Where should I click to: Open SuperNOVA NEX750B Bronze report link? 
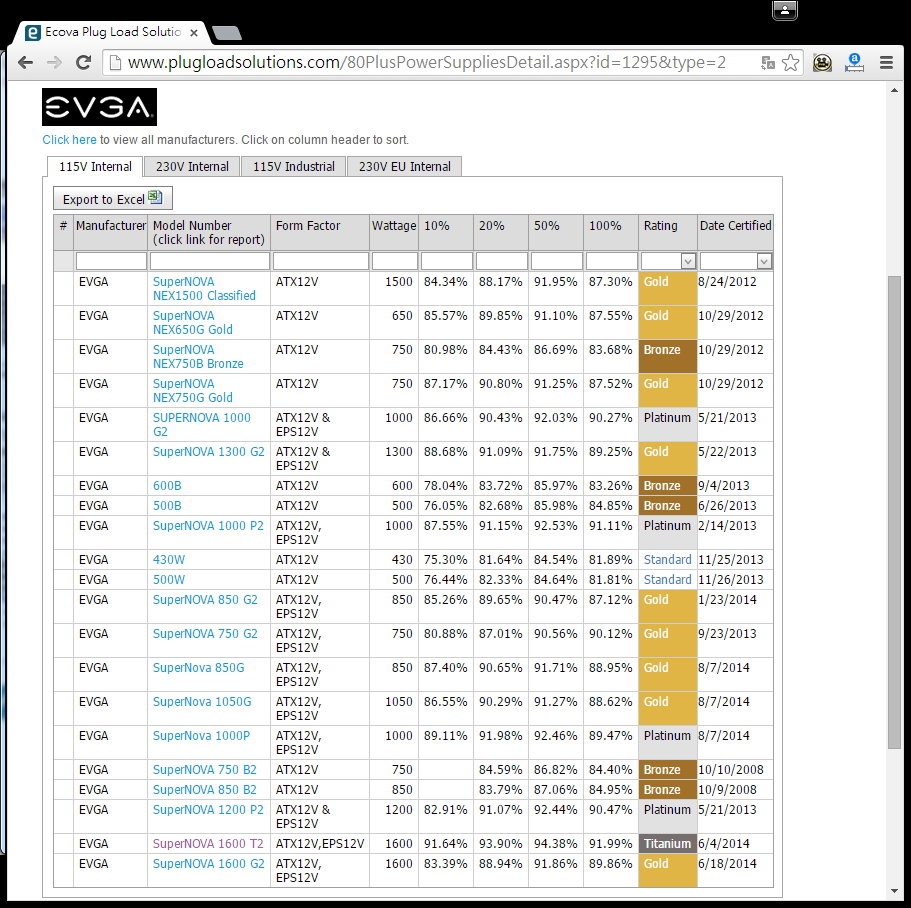click(198, 357)
